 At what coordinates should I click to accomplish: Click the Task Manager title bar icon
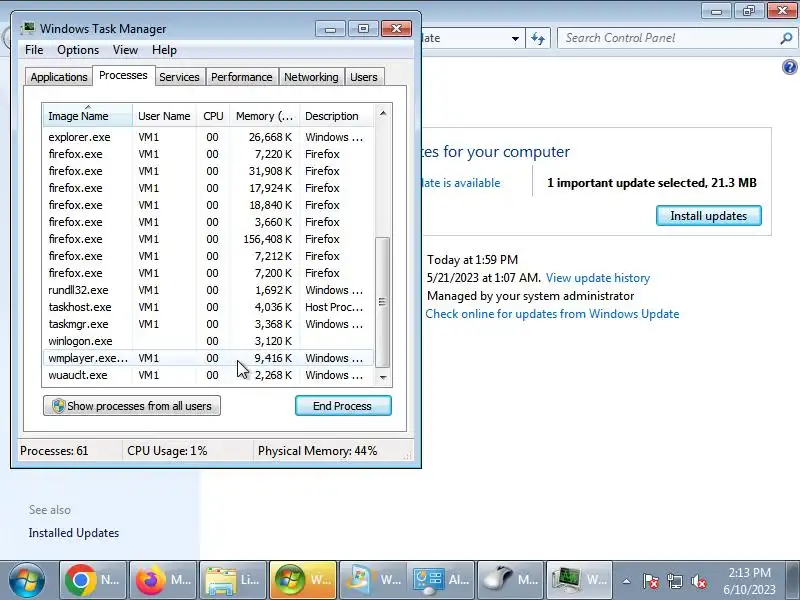point(28,29)
